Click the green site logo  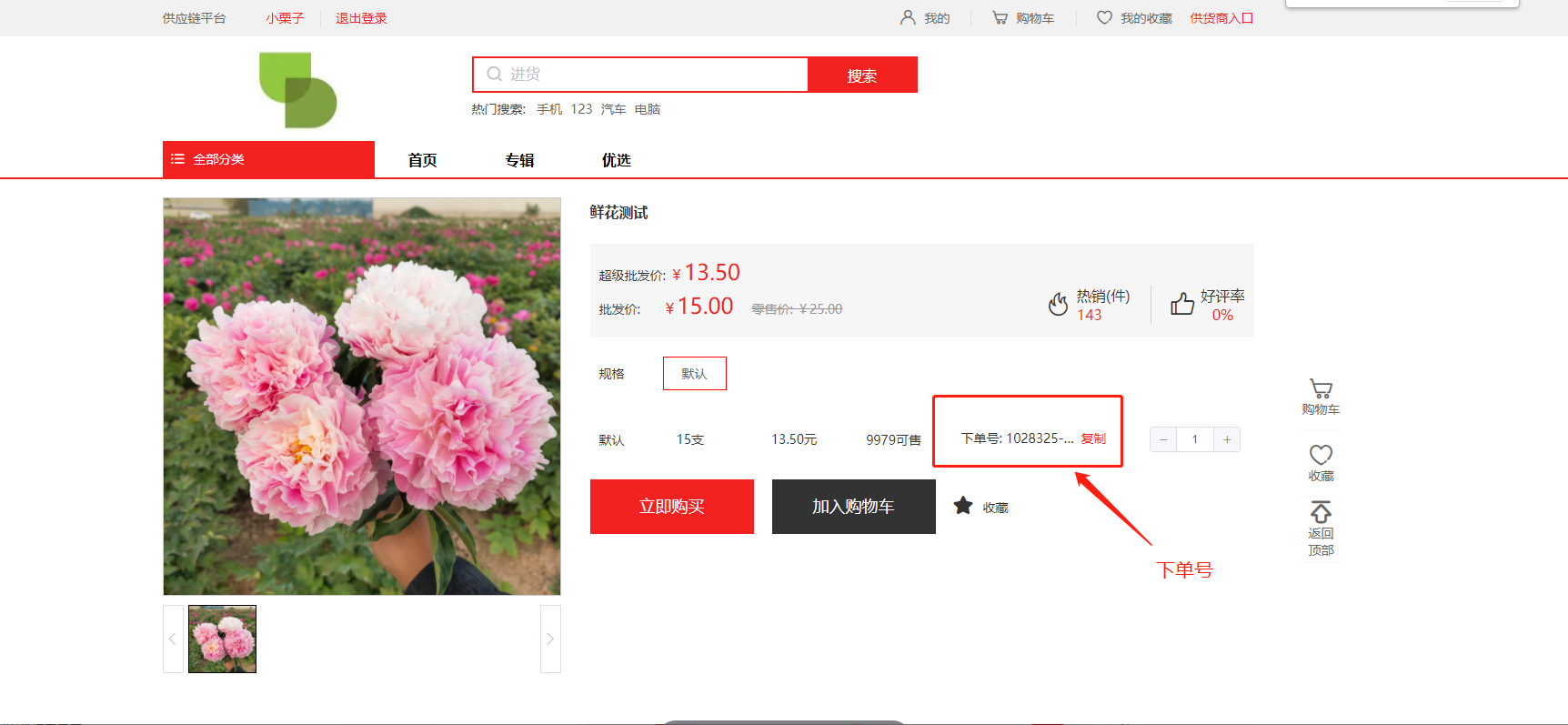[297, 90]
